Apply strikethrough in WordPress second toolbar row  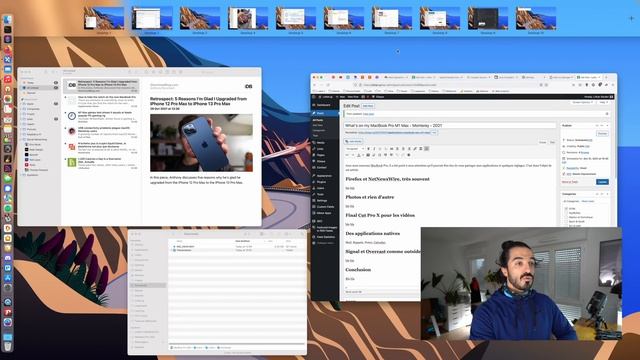(347, 155)
